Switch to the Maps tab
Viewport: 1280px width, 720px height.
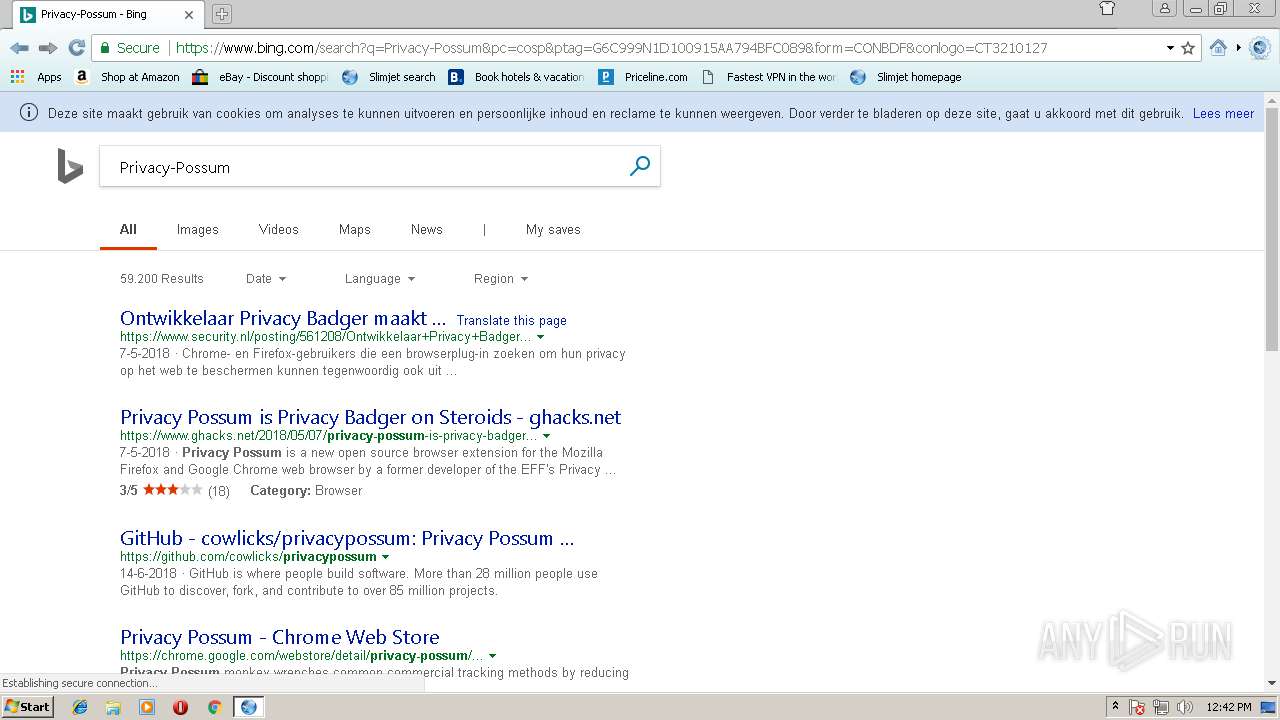point(354,229)
